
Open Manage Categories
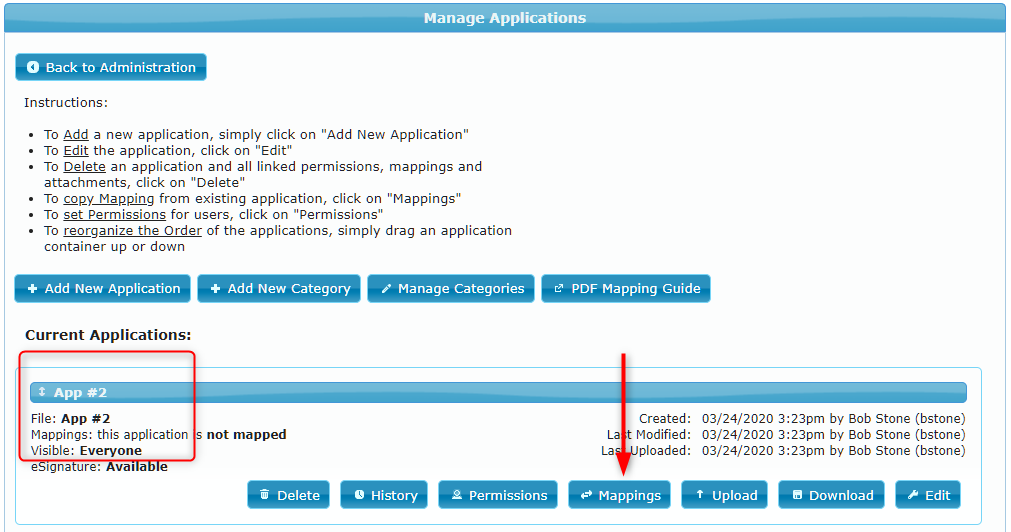coord(451,289)
